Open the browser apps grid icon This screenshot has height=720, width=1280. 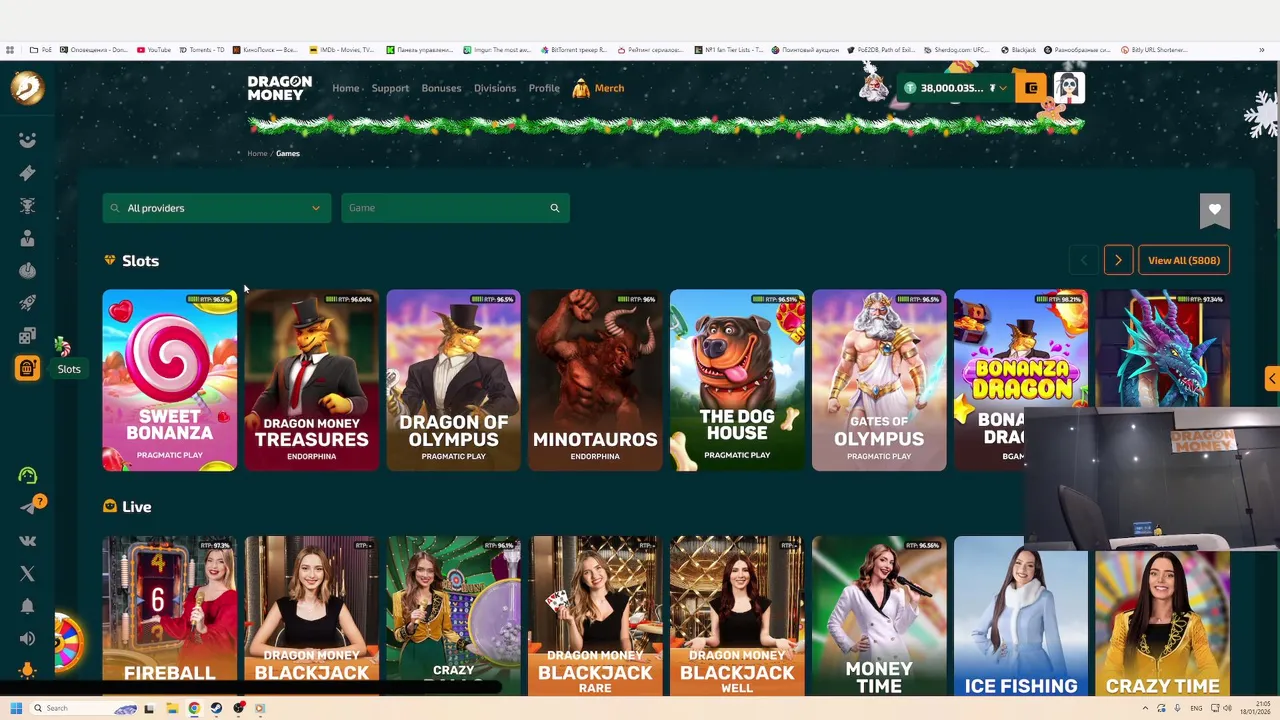click(x=10, y=50)
